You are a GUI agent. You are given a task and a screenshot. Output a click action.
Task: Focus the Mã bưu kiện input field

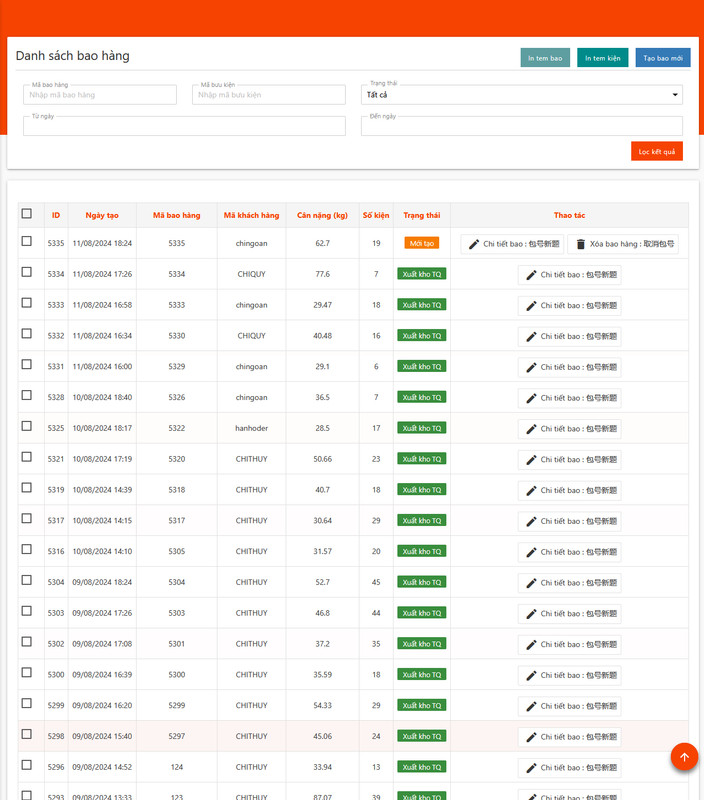269,95
